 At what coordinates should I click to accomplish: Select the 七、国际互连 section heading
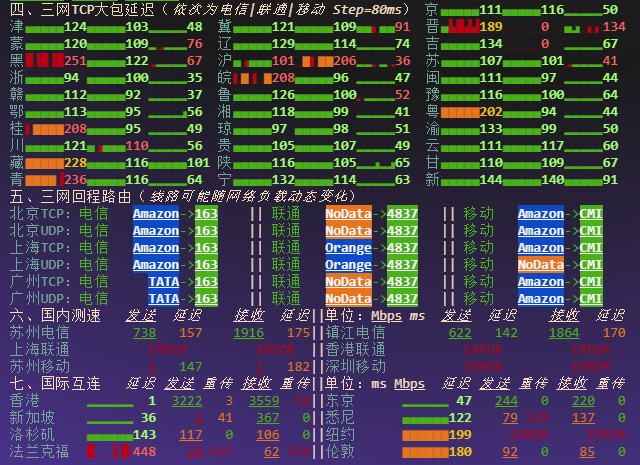(55, 383)
